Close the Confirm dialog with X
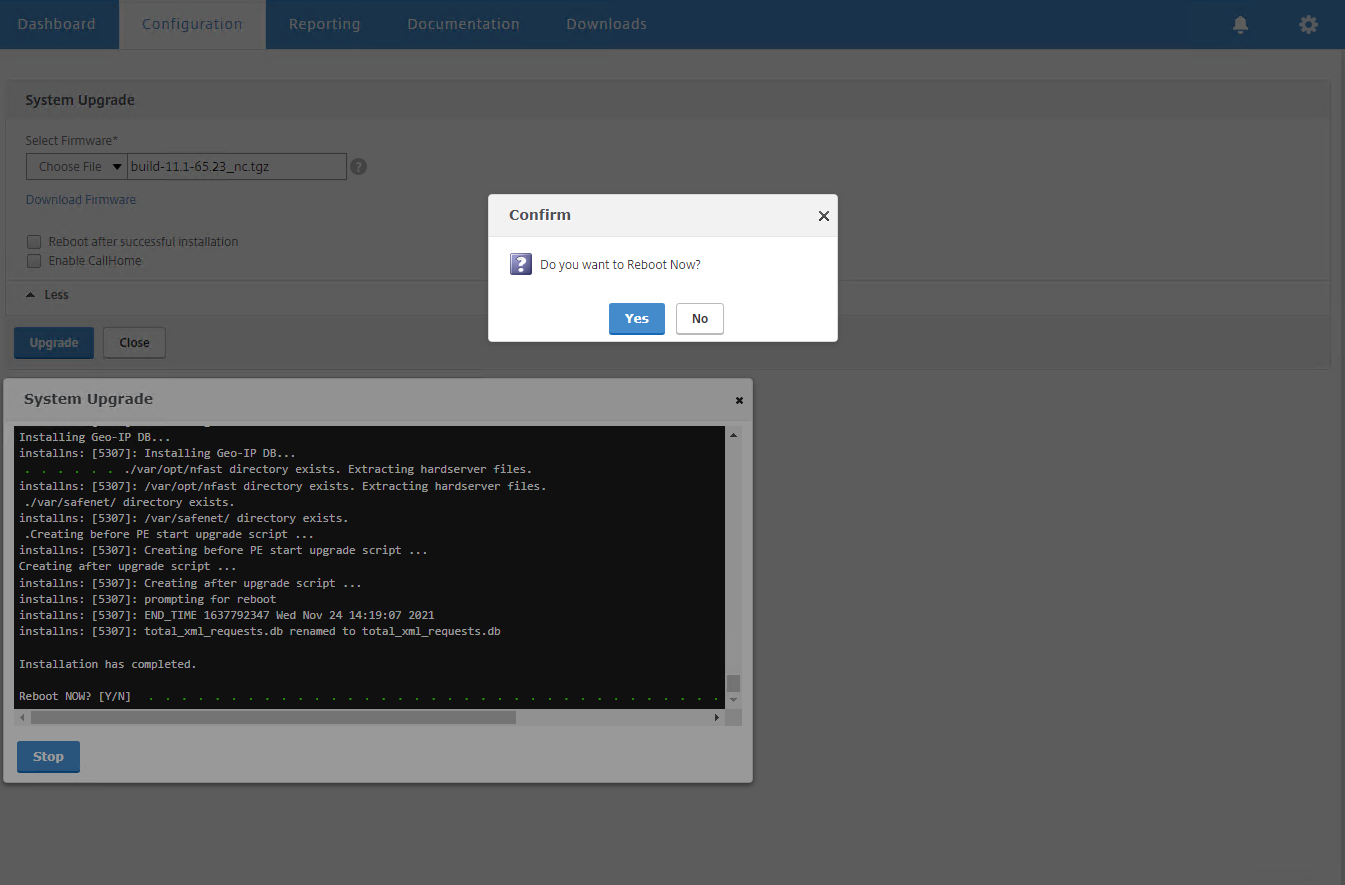The width and height of the screenshot is (1345, 885). coord(824,216)
